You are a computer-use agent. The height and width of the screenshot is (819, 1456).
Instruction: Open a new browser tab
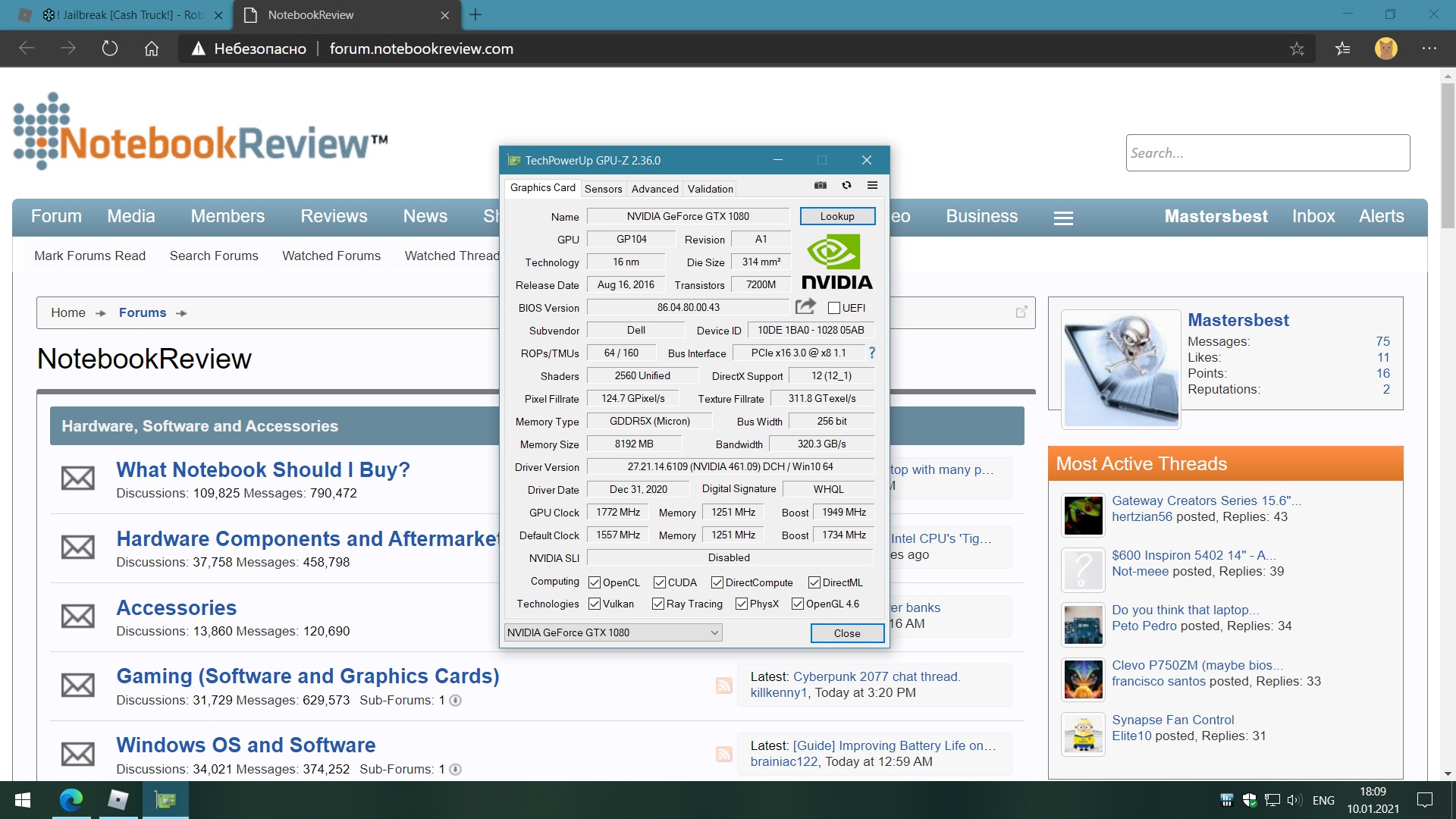point(475,14)
